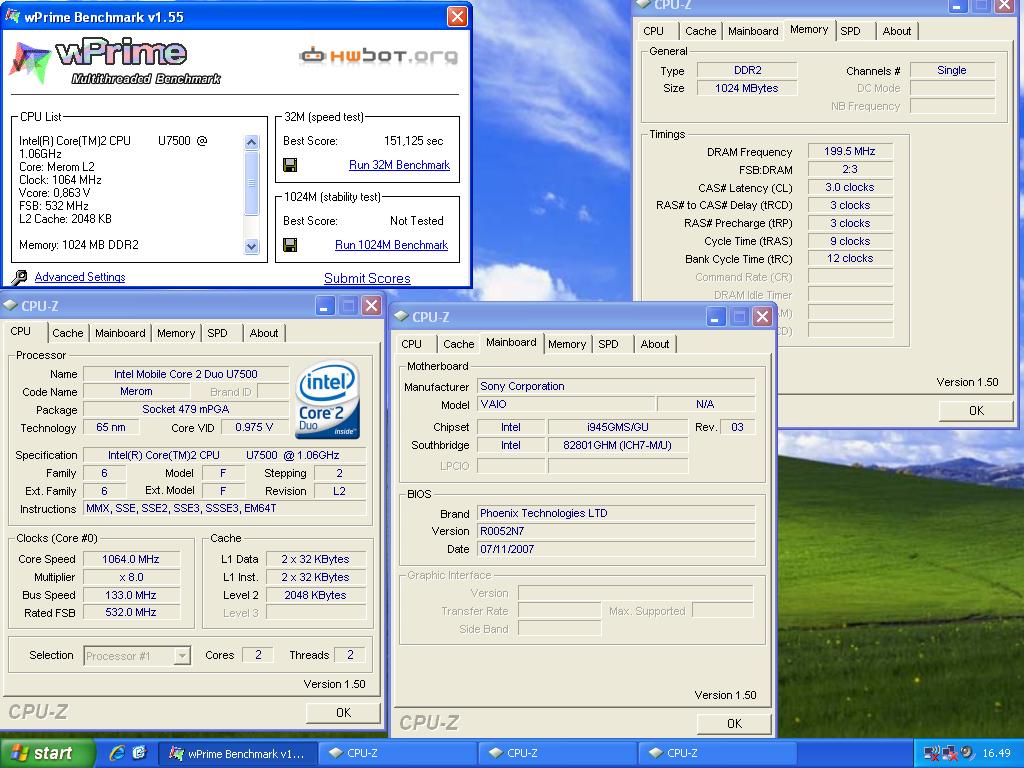Image resolution: width=1024 pixels, height=768 pixels.
Task: Click the second quick launch icon
Action: click(x=139, y=753)
